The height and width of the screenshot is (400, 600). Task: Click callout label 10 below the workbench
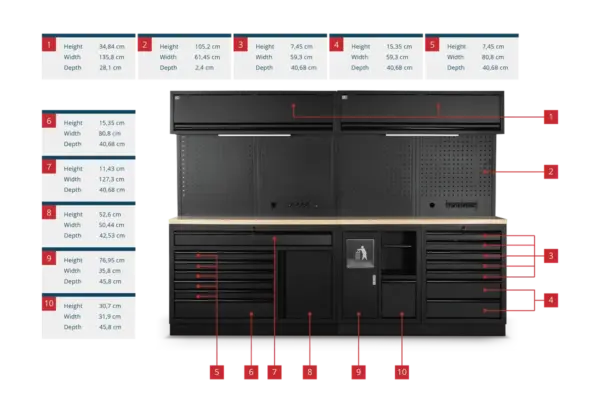pyautogui.click(x=402, y=372)
